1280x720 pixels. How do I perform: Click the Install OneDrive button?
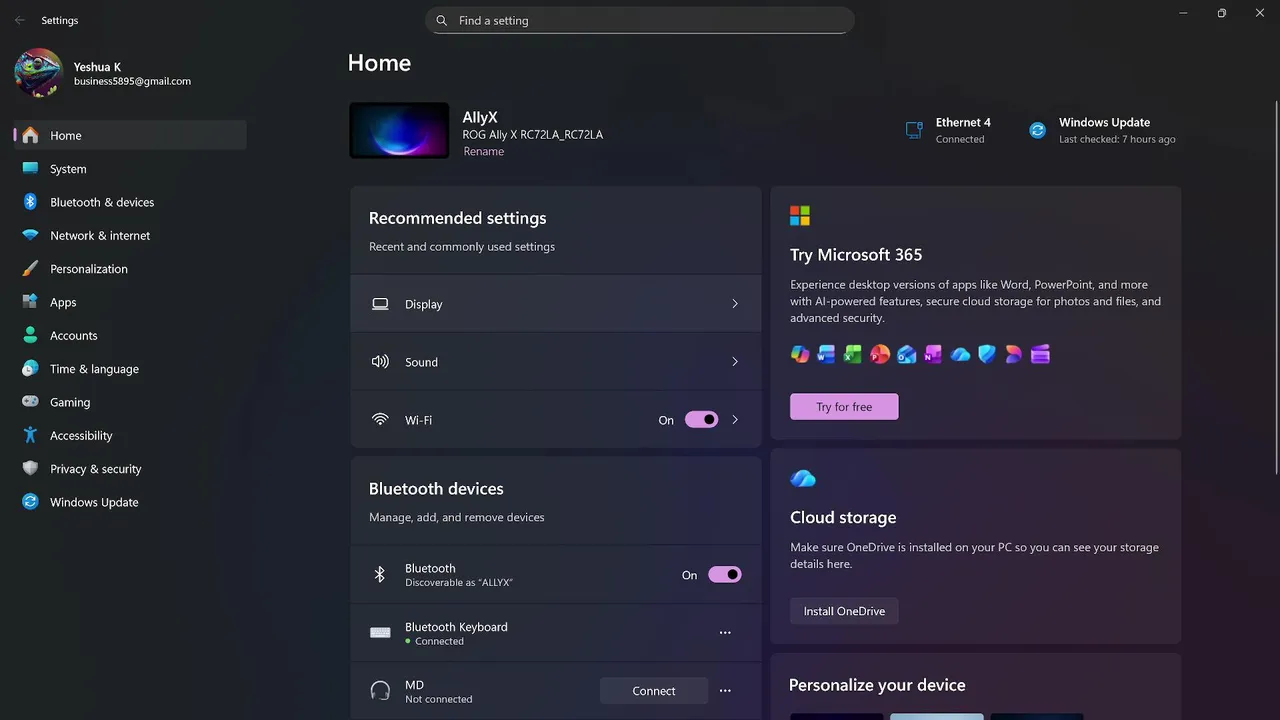tap(844, 611)
